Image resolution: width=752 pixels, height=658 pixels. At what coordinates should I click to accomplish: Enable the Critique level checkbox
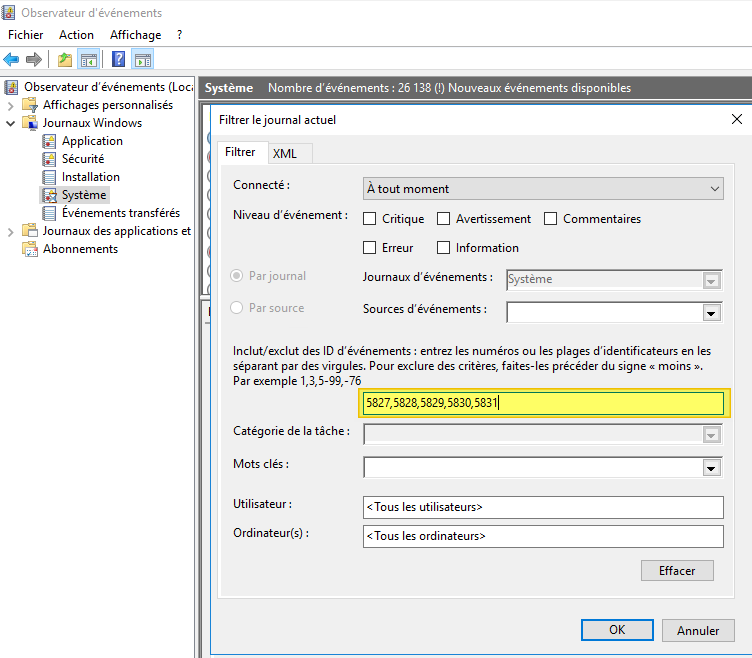370,219
